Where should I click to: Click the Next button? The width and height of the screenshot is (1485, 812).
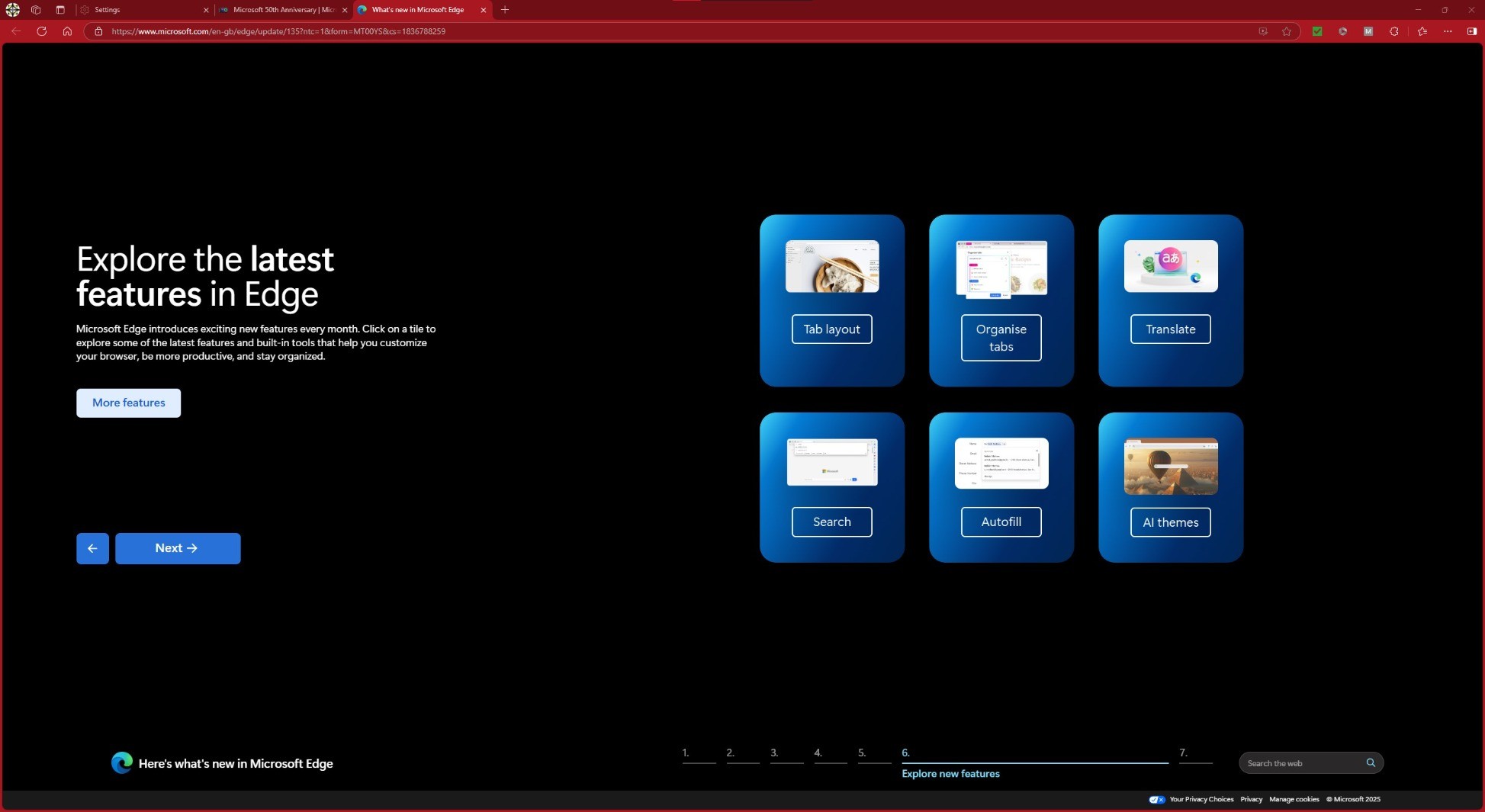[x=178, y=548]
